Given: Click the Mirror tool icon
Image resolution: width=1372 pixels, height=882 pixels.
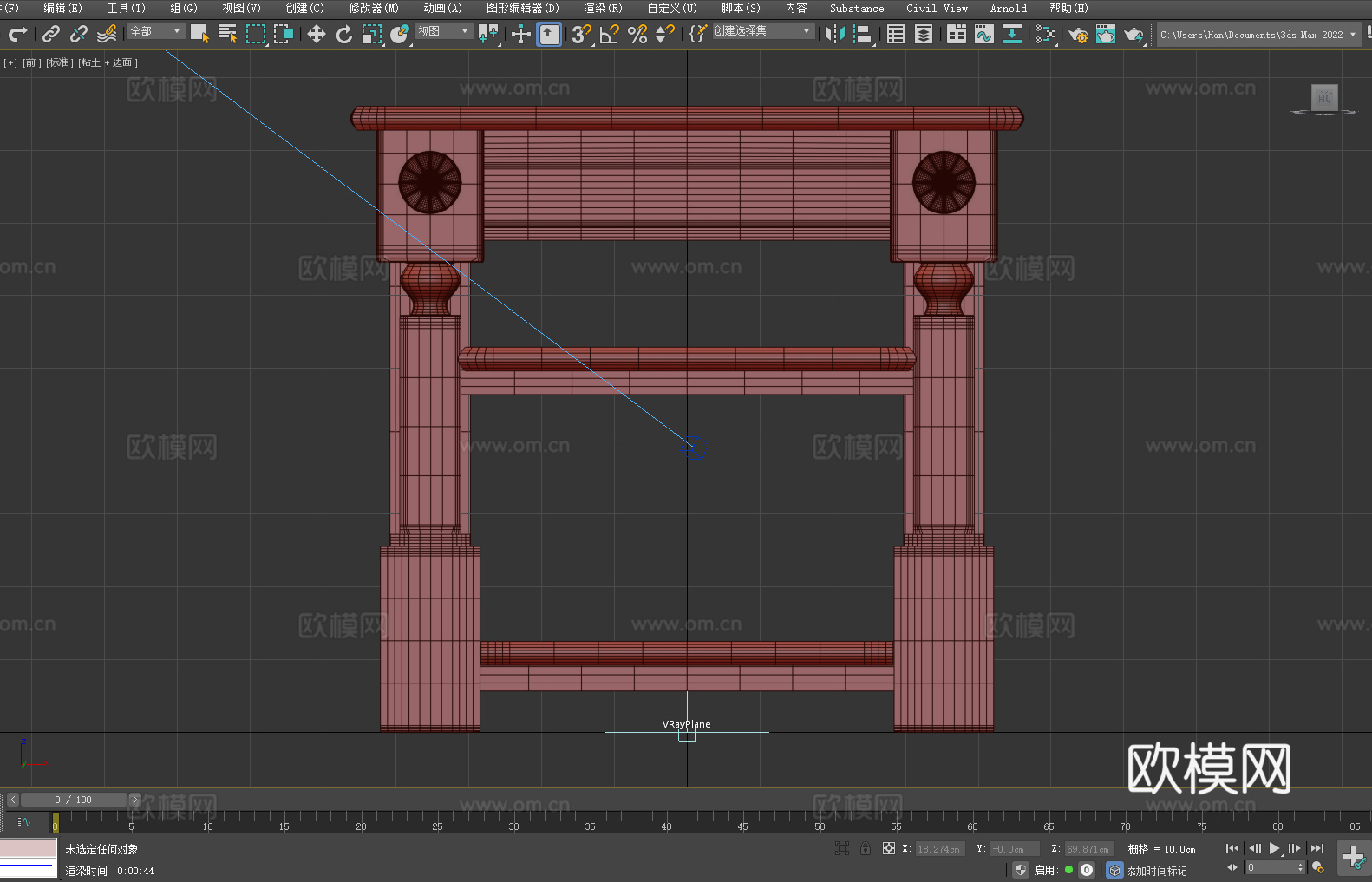Looking at the screenshot, I should click(835, 34).
